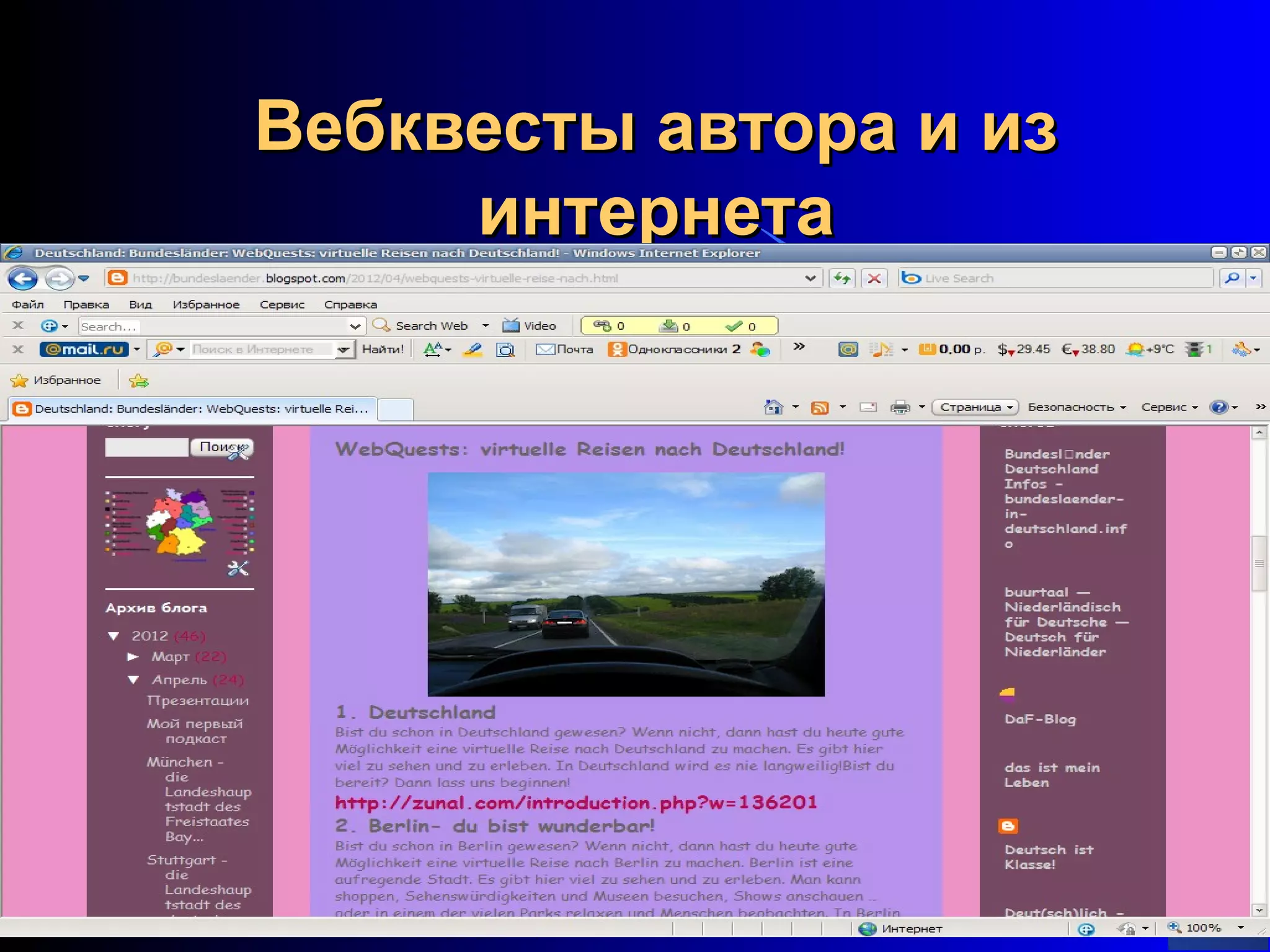Click inside the address bar URL
1270x952 pixels.
459,278
